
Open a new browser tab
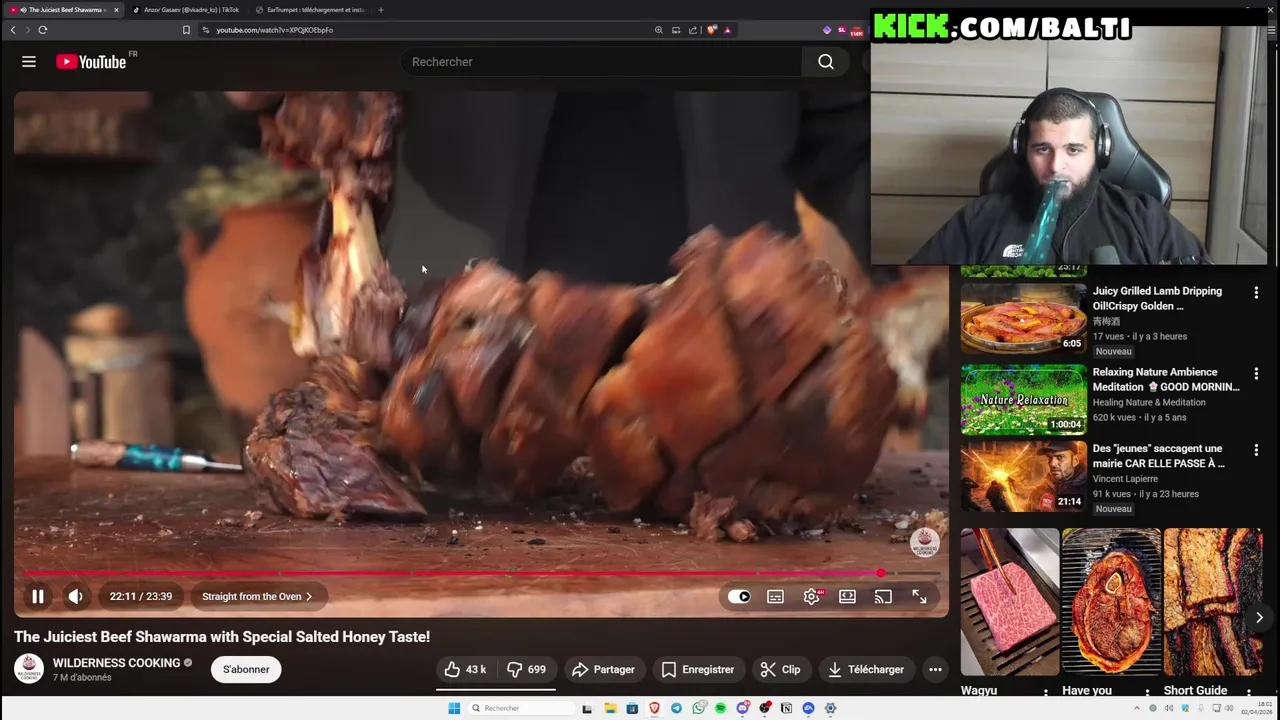(380, 10)
